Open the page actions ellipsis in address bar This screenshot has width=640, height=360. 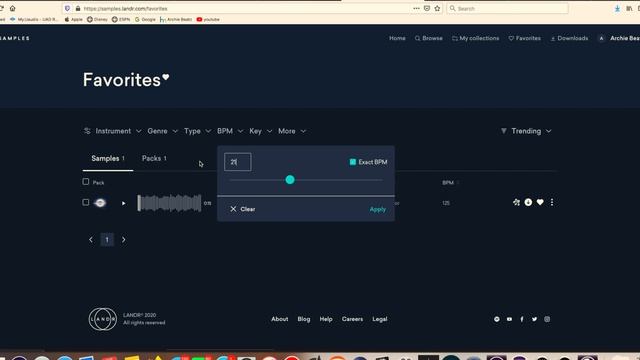tap(416, 8)
